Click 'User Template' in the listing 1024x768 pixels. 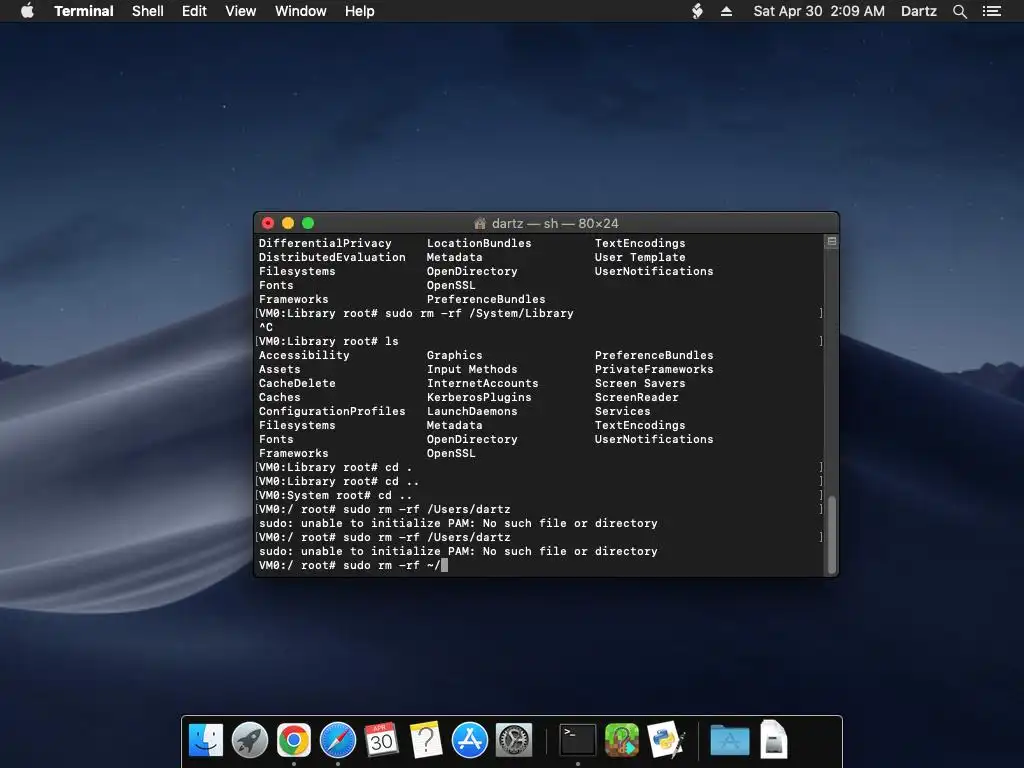click(640, 257)
